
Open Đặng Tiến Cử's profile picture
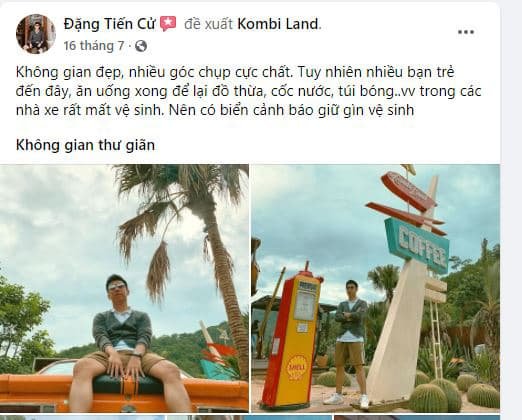(35, 34)
